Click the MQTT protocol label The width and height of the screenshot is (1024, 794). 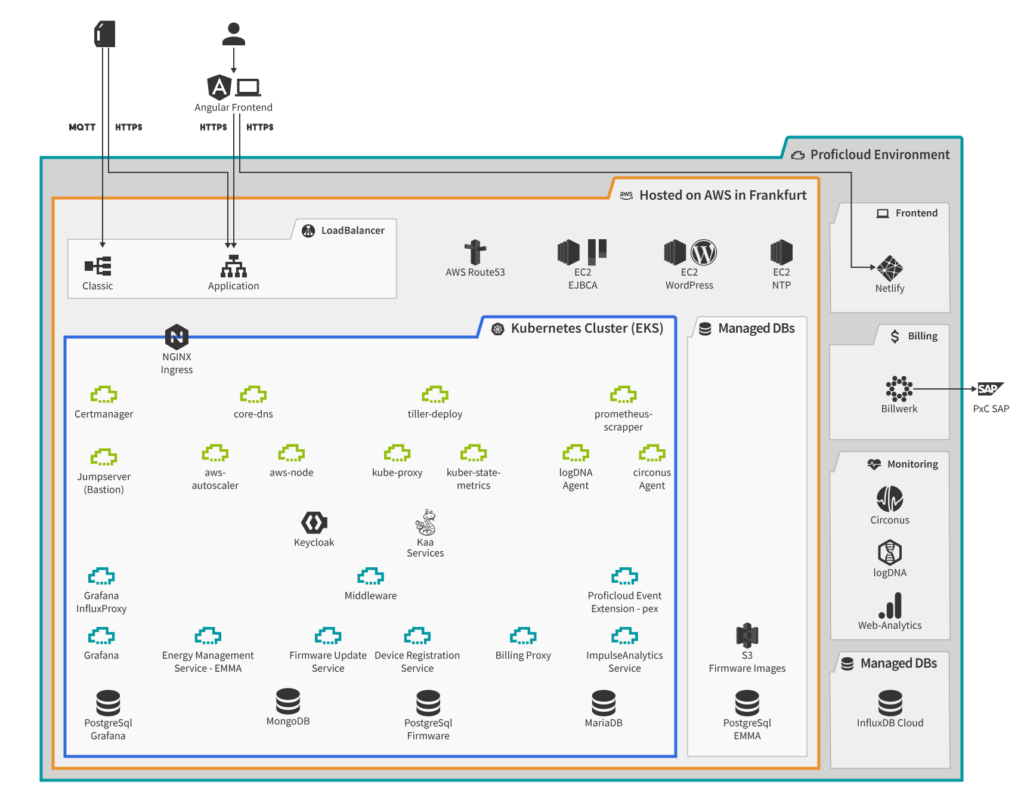(x=82, y=127)
